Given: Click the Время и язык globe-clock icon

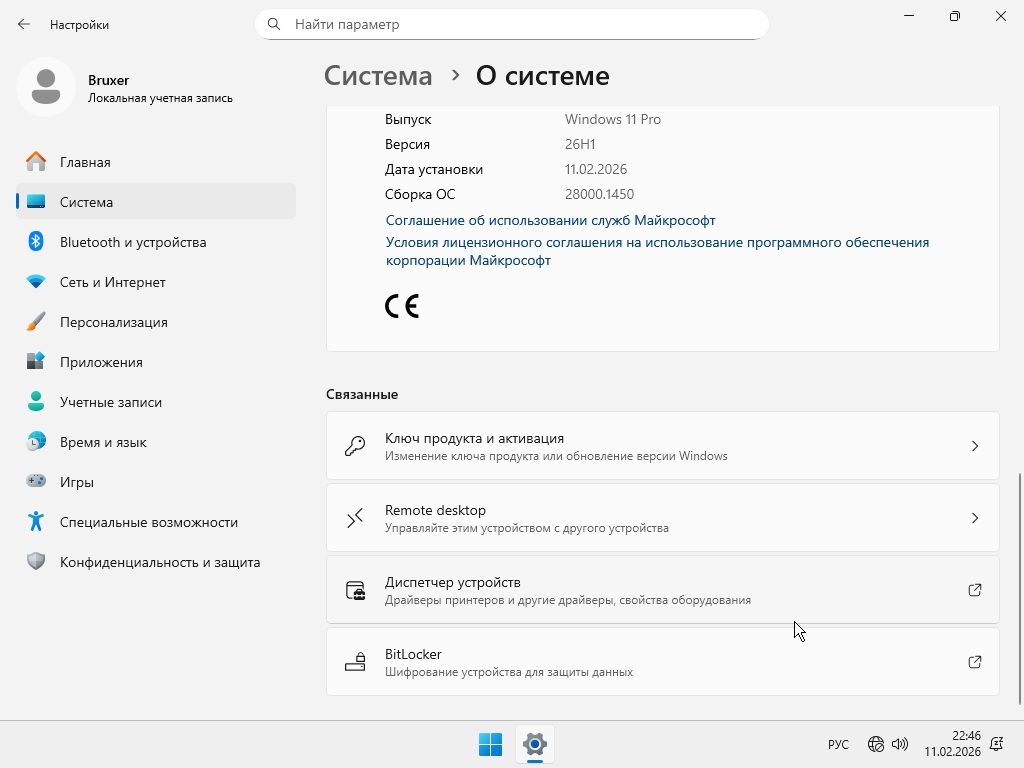Looking at the screenshot, I should [x=36, y=441].
